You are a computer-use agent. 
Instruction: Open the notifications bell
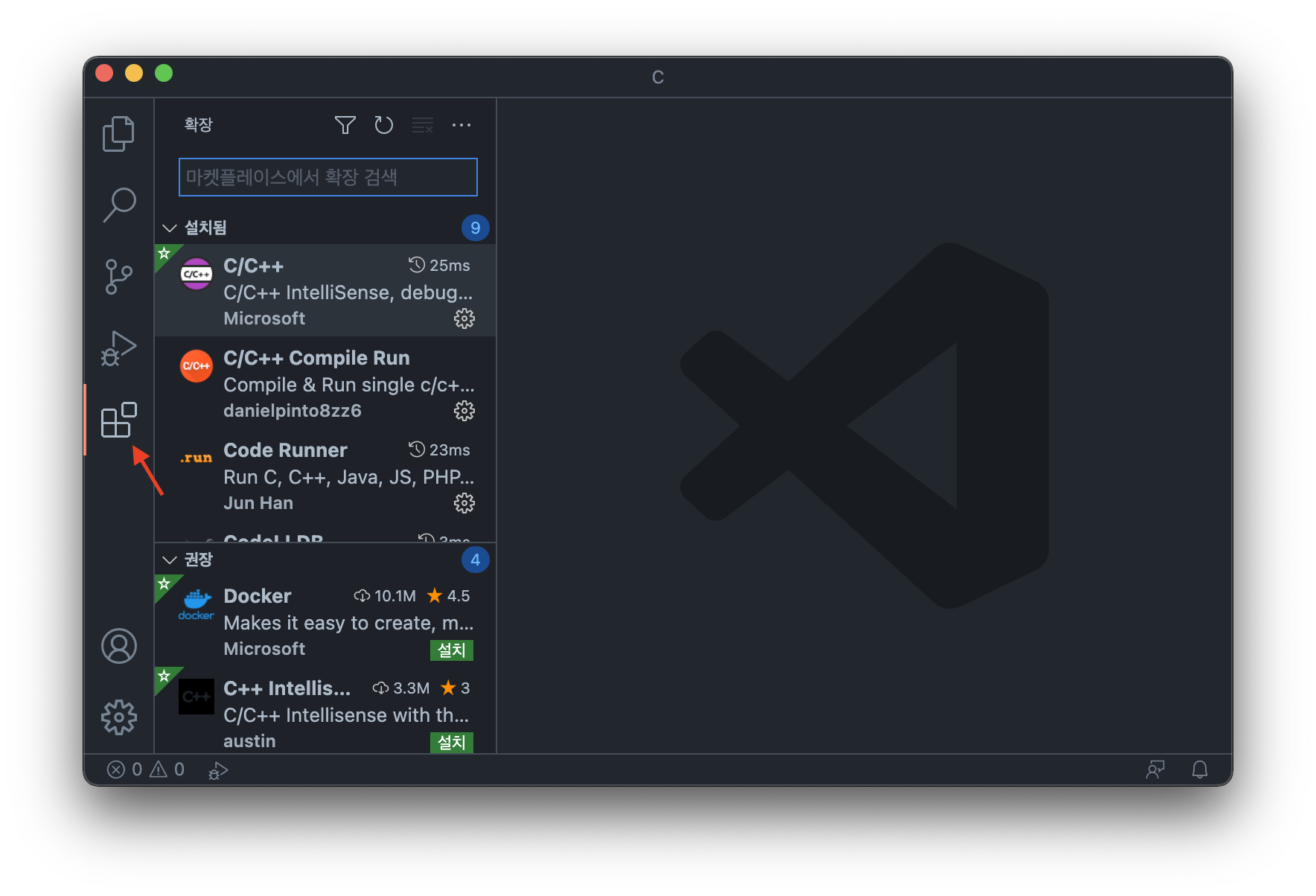point(1200,769)
